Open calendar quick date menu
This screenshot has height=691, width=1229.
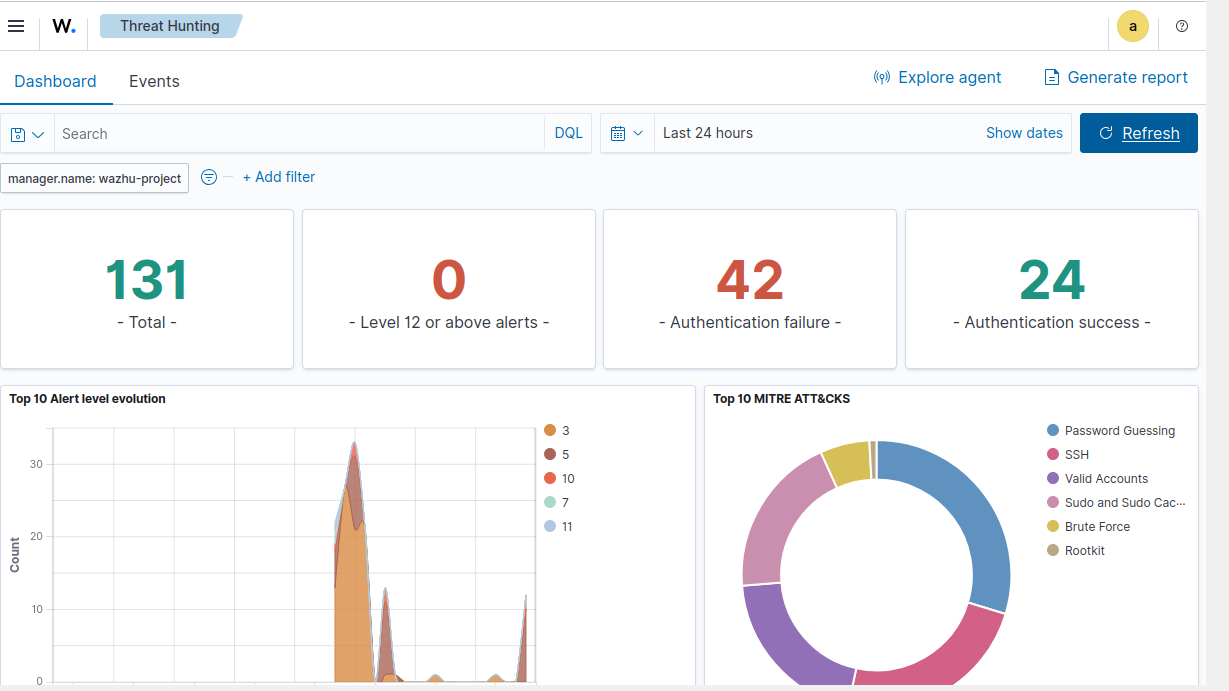(627, 133)
